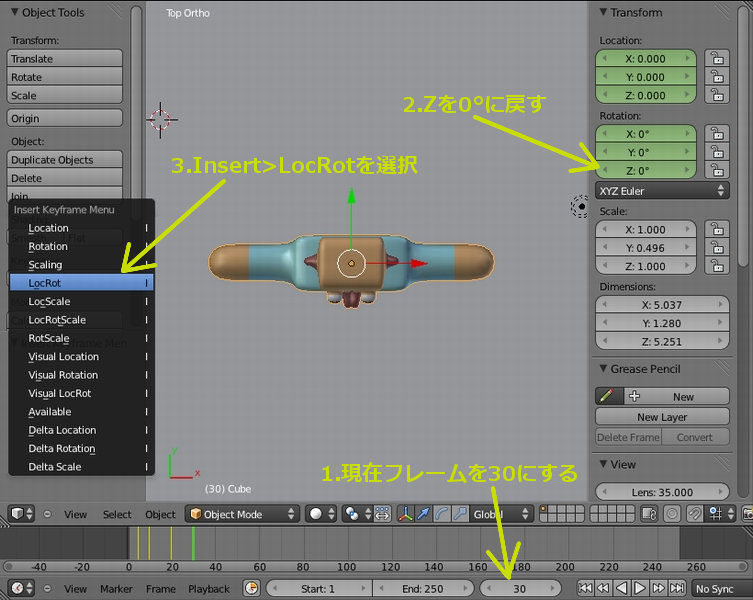Jump to previous keyframe
The height and width of the screenshot is (600, 753).
click(603, 588)
